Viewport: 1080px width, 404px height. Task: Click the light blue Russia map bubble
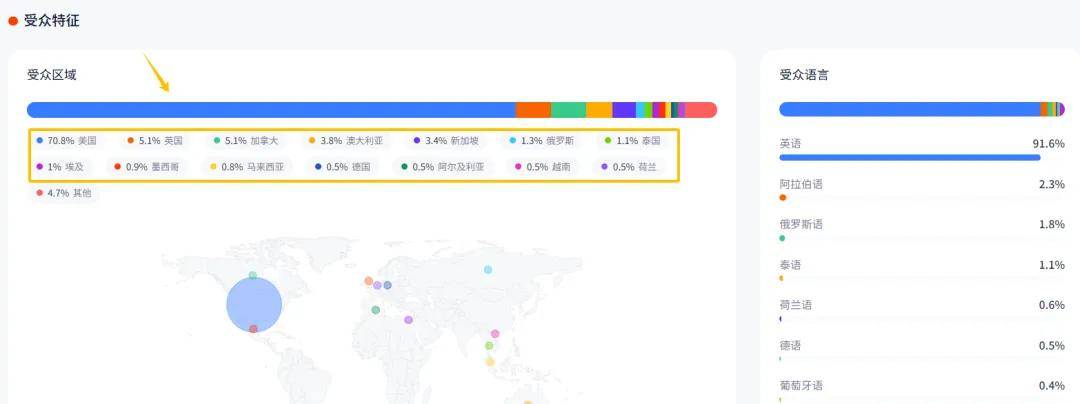pos(488,269)
